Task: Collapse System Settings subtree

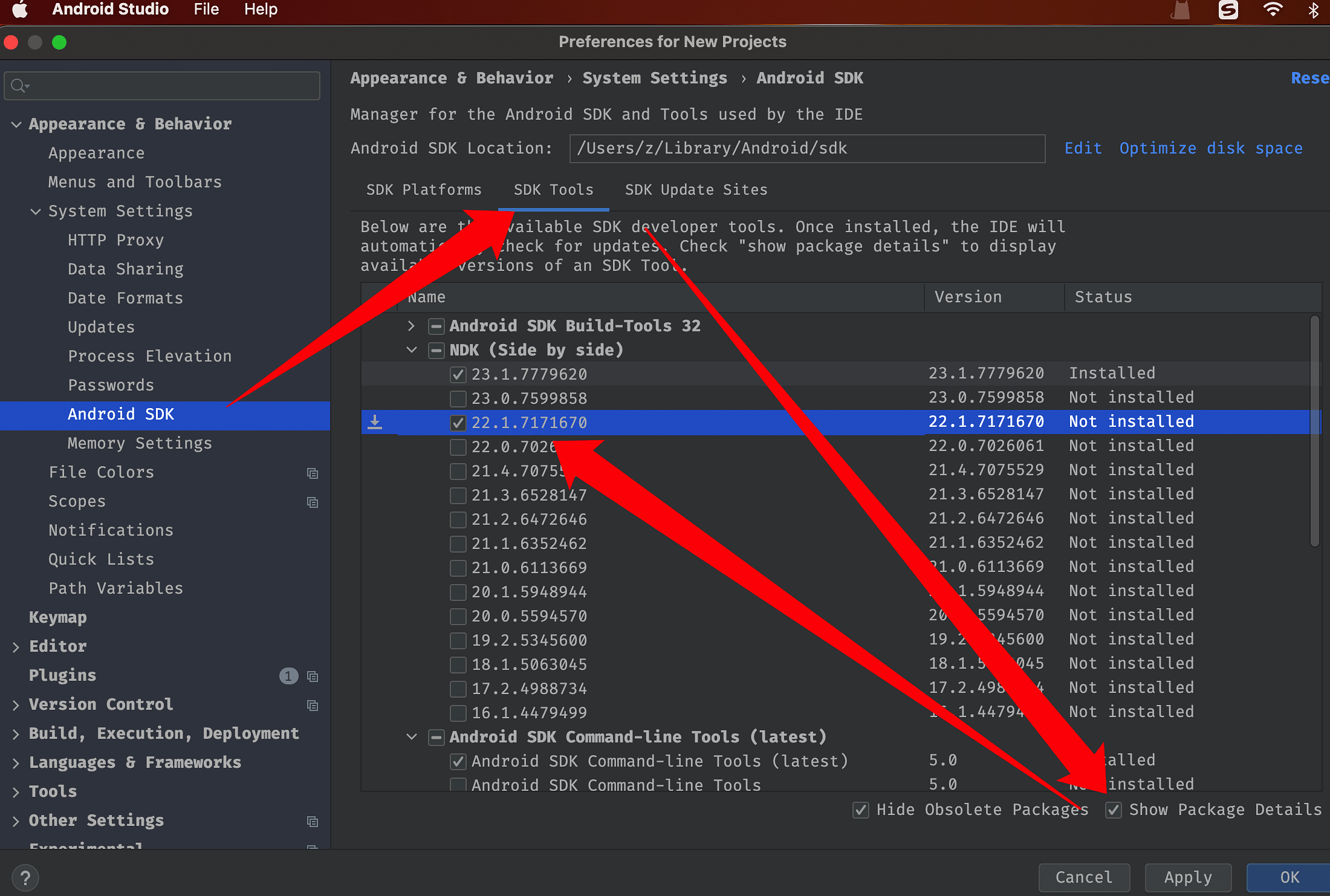Action: pos(36,212)
